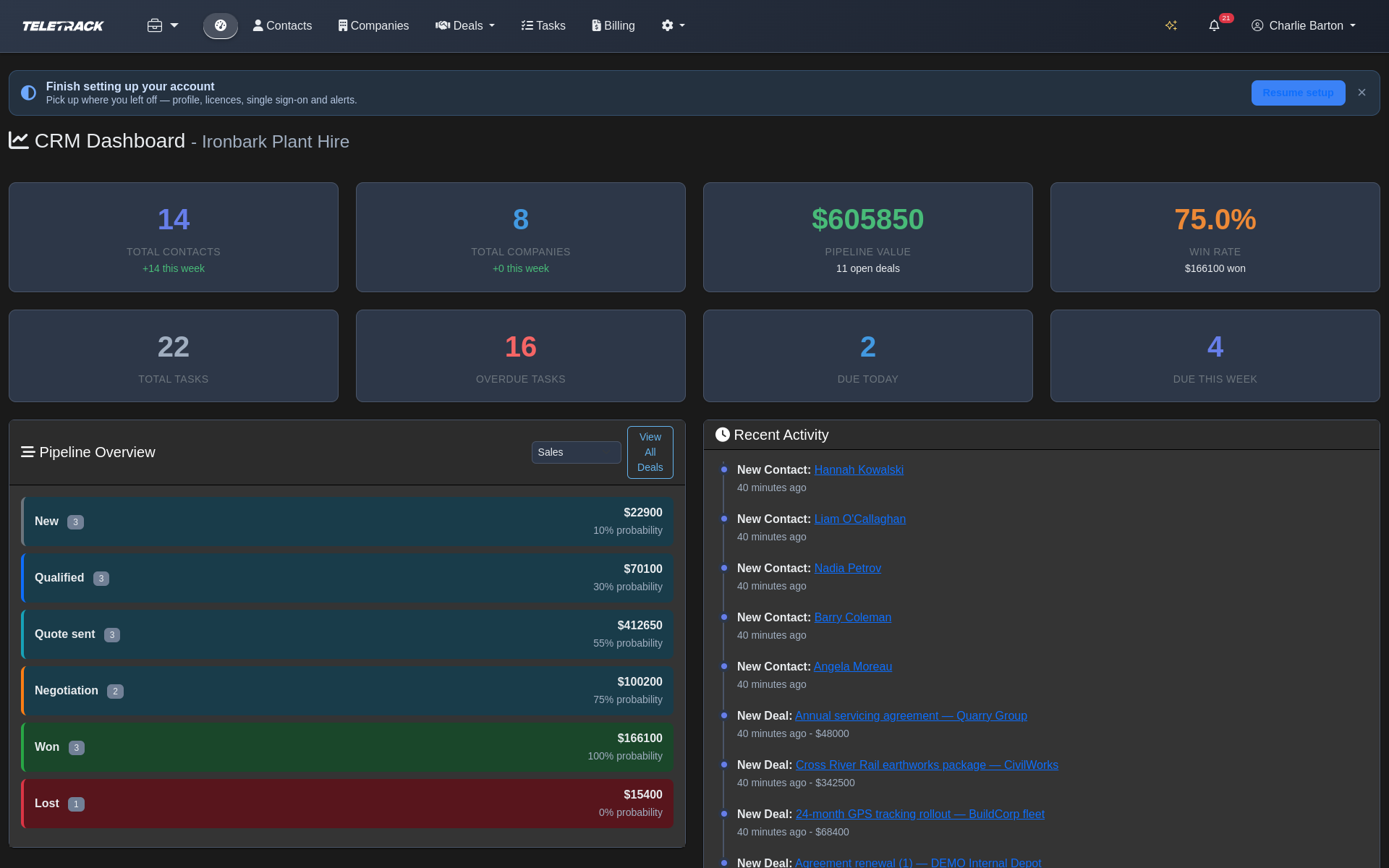This screenshot has height=868, width=1389.
Task: Open the Total Tasks card
Action: 174,356
